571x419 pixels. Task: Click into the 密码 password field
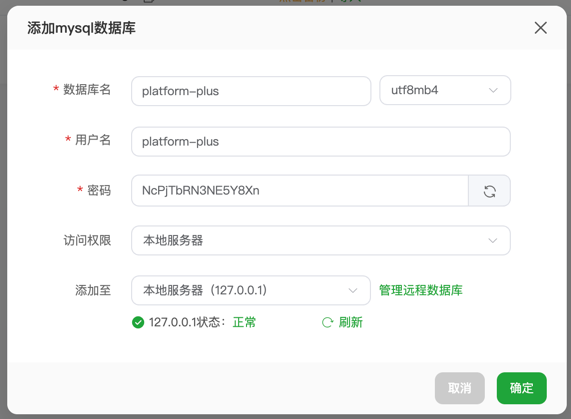(x=300, y=190)
